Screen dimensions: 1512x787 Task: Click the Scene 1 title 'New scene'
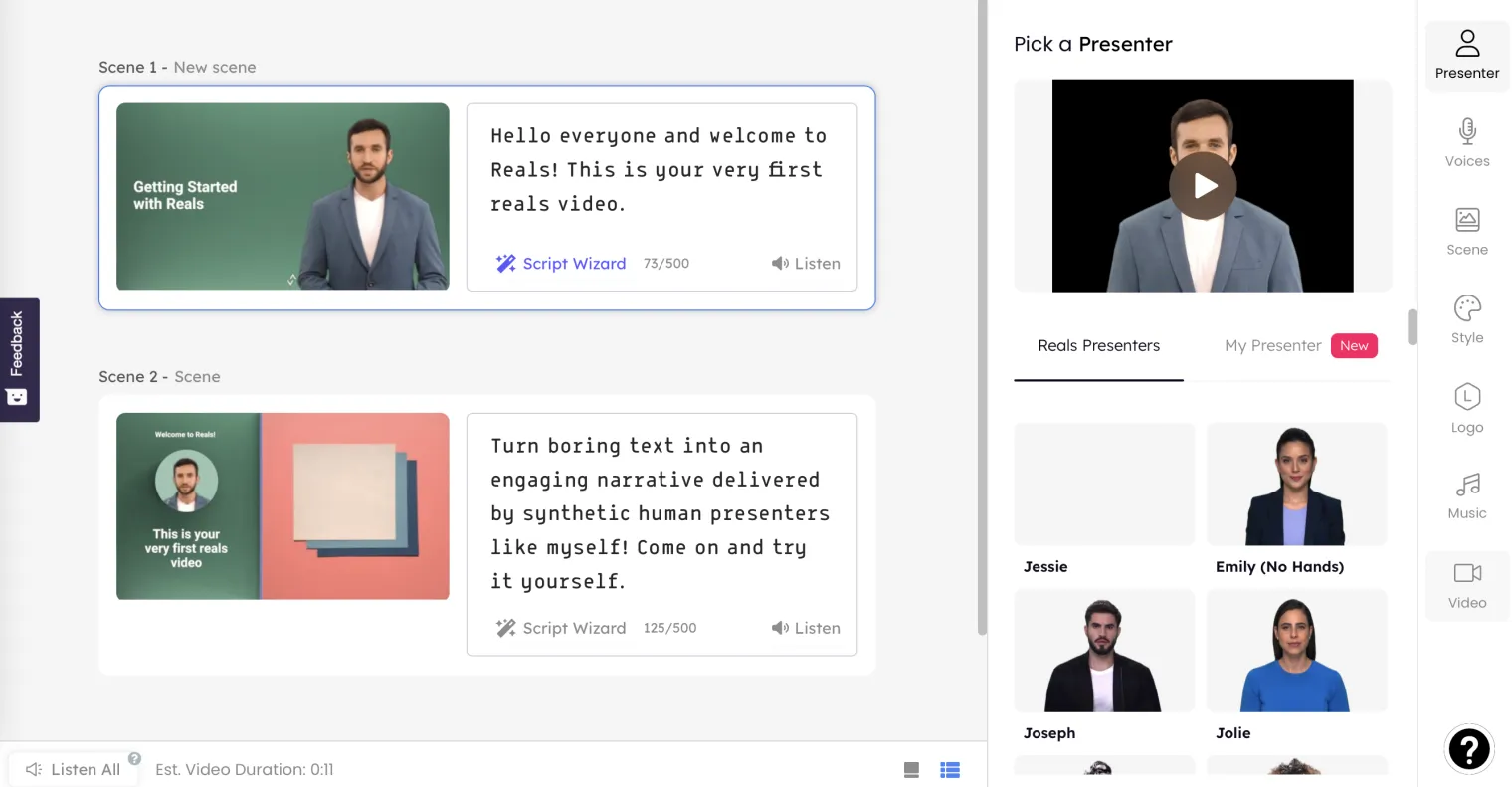pos(215,67)
